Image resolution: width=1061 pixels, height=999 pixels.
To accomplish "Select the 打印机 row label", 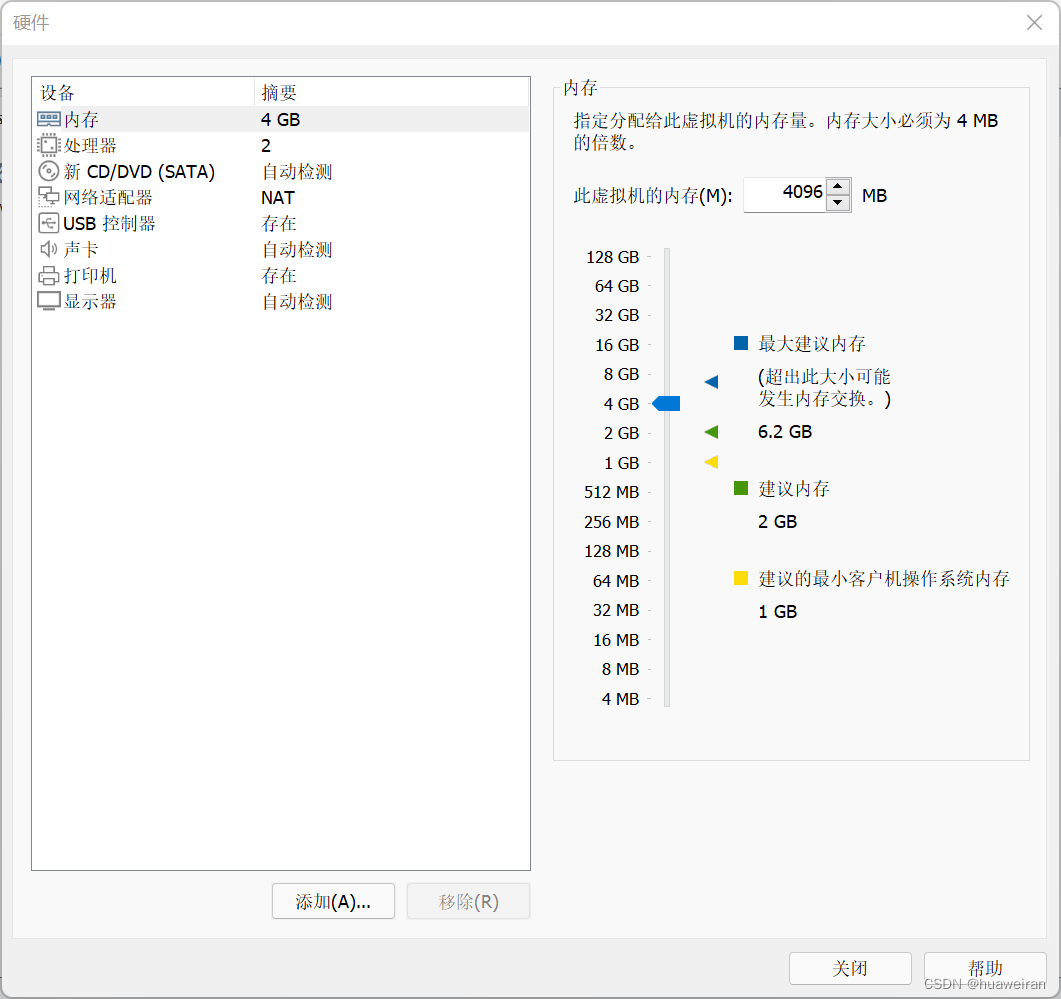I will [x=90, y=275].
